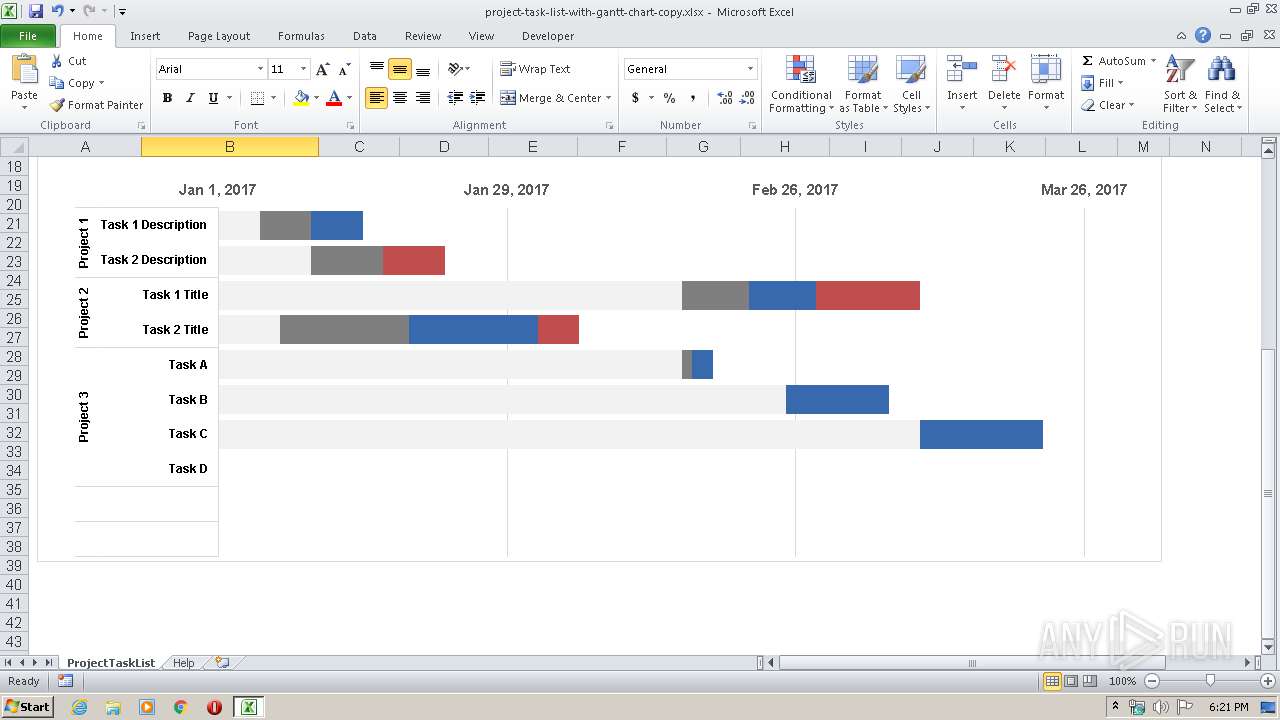Image resolution: width=1280 pixels, height=720 pixels.
Task: Toggle Align Text Left
Action: click(377, 98)
